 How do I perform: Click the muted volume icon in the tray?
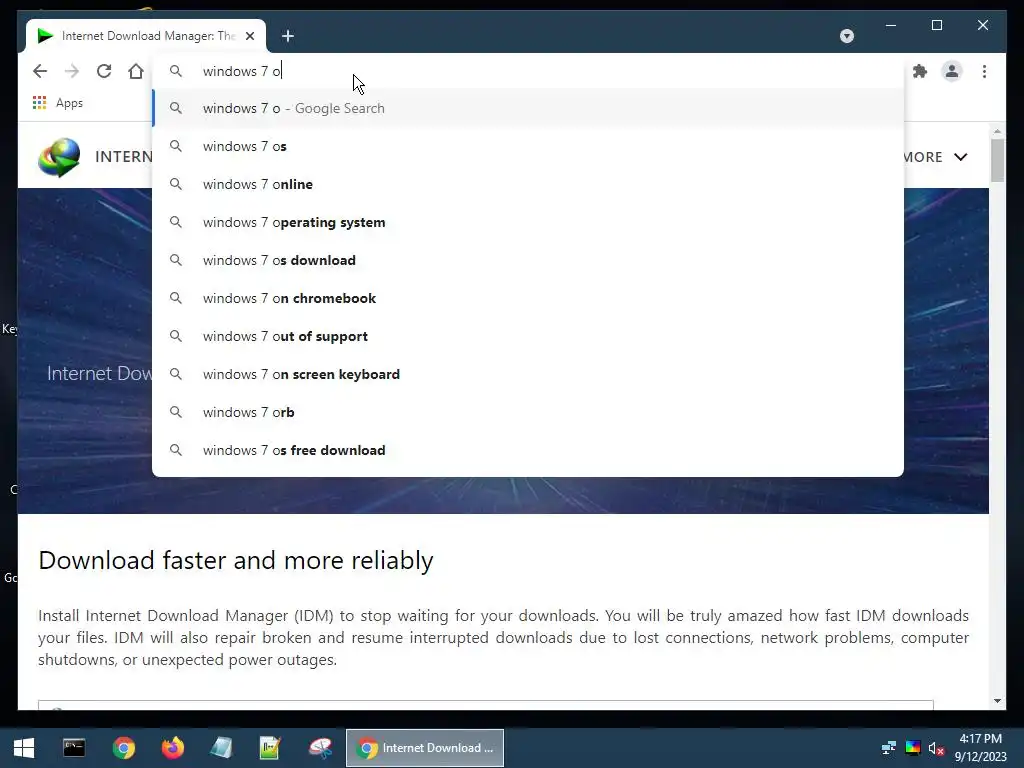[x=936, y=748]
